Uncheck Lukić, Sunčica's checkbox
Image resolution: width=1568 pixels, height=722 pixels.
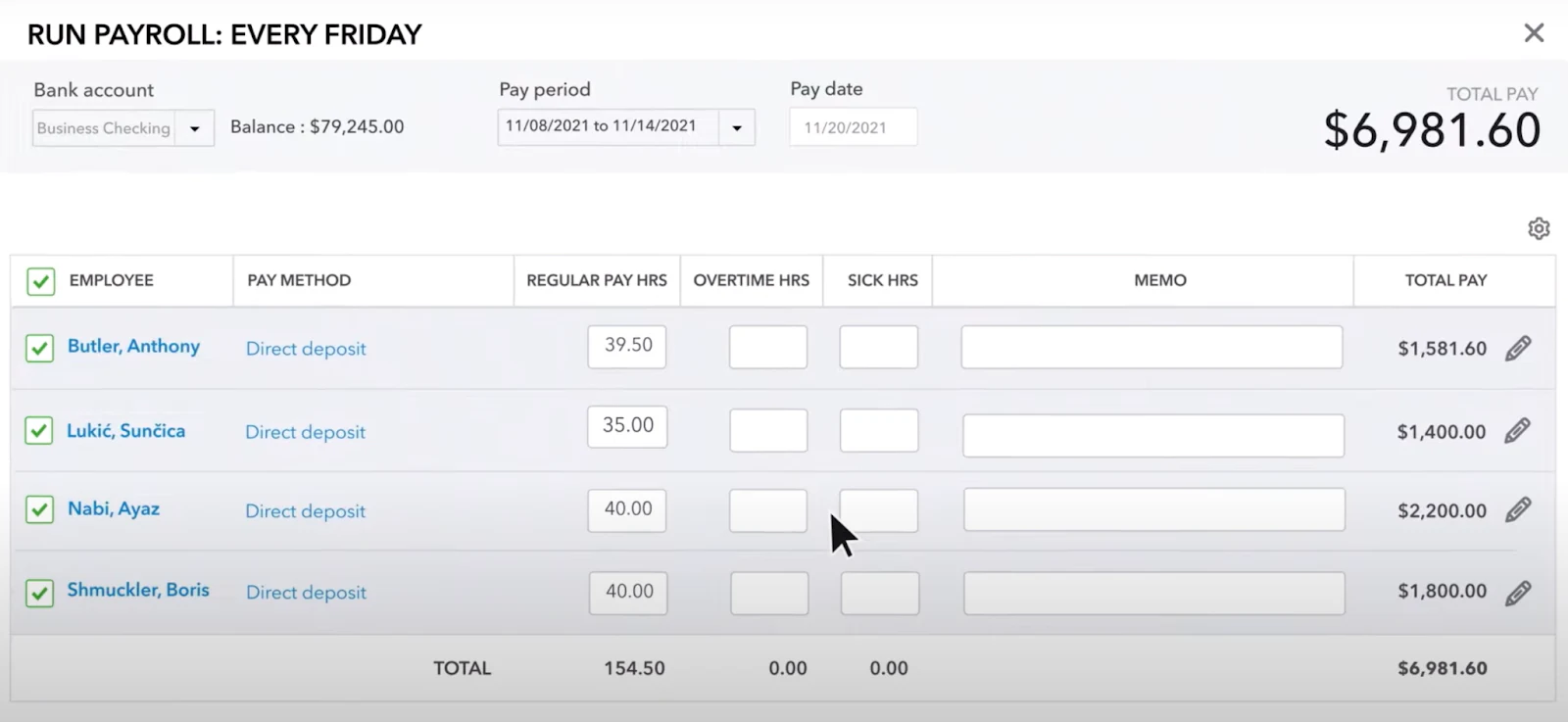[39, 430]
